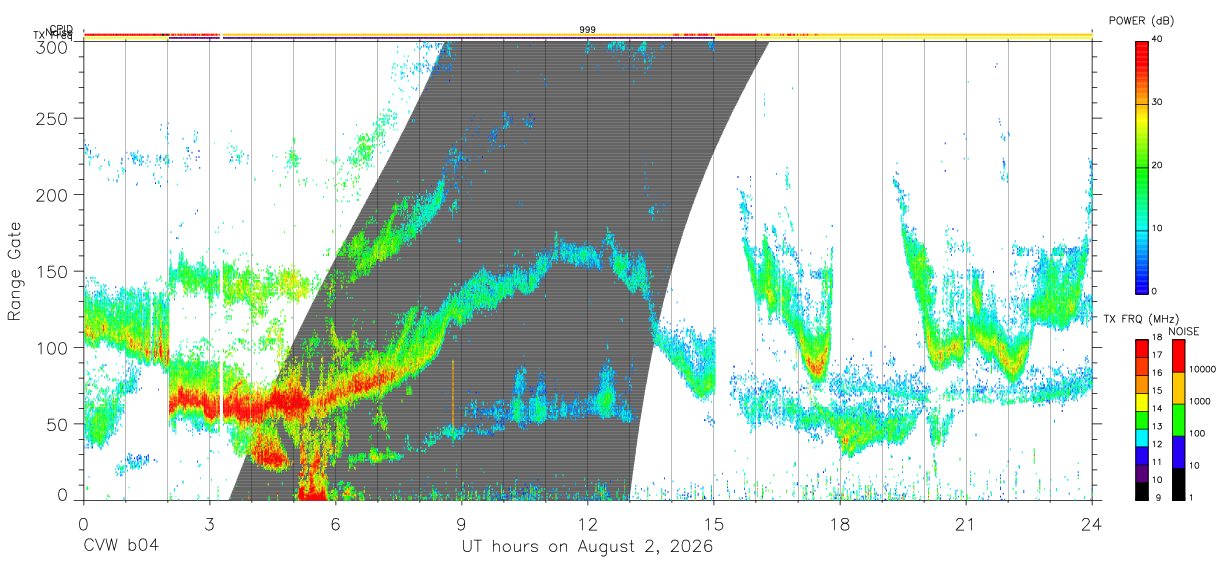Click the 12 tick on UT hours axis
1228x567 pixels.
tap(588, 524)
